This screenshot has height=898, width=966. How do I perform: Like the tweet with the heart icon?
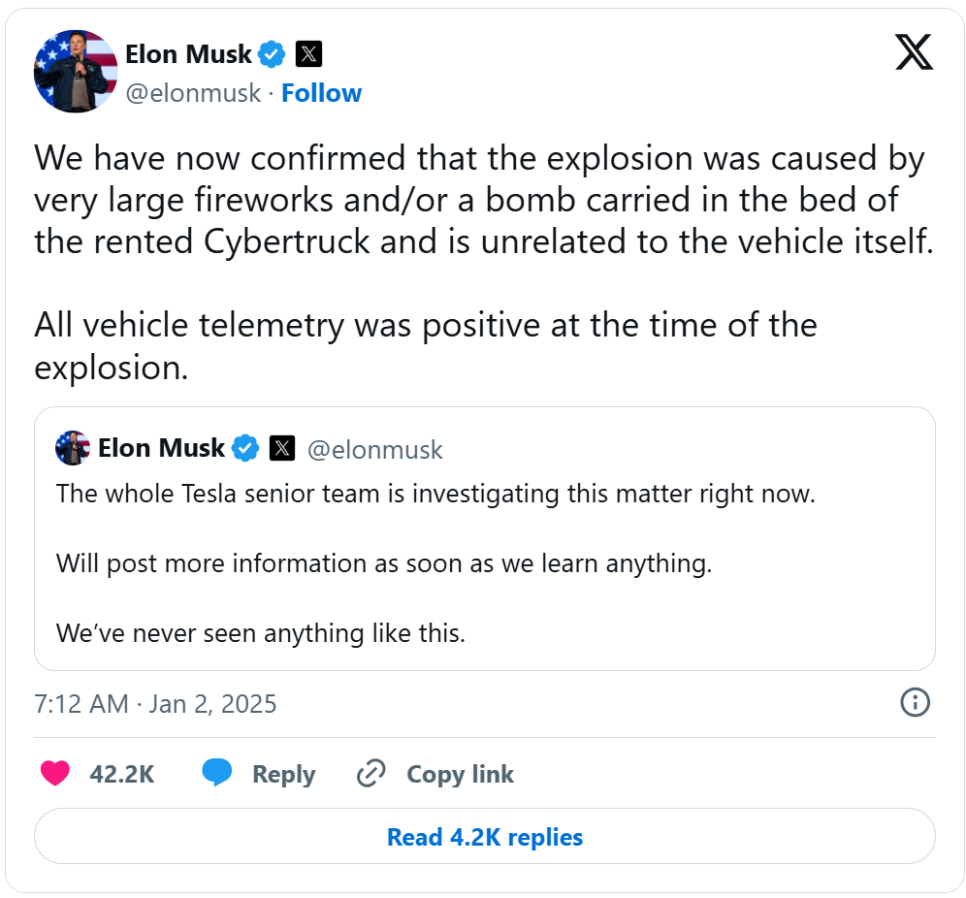[x=55, y=774]
